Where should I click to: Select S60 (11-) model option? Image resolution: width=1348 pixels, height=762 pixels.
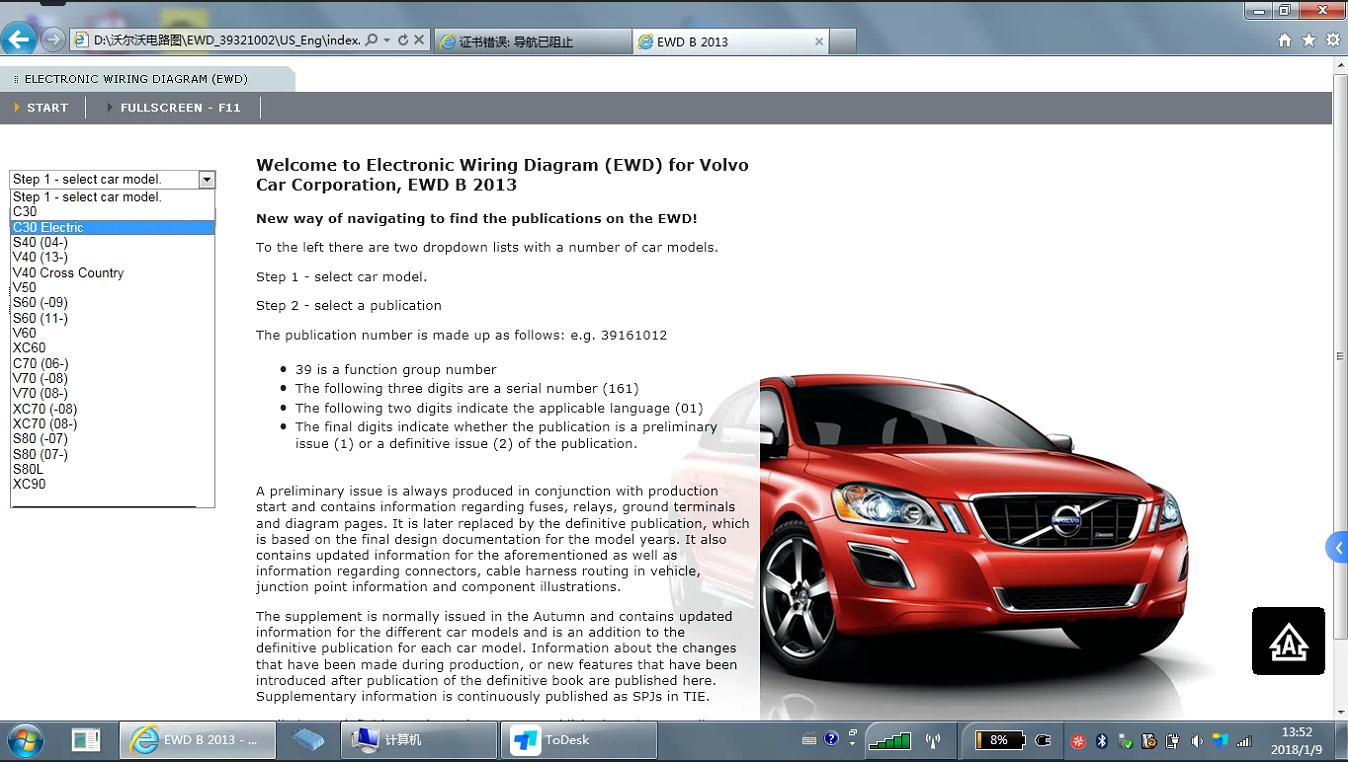112,318
